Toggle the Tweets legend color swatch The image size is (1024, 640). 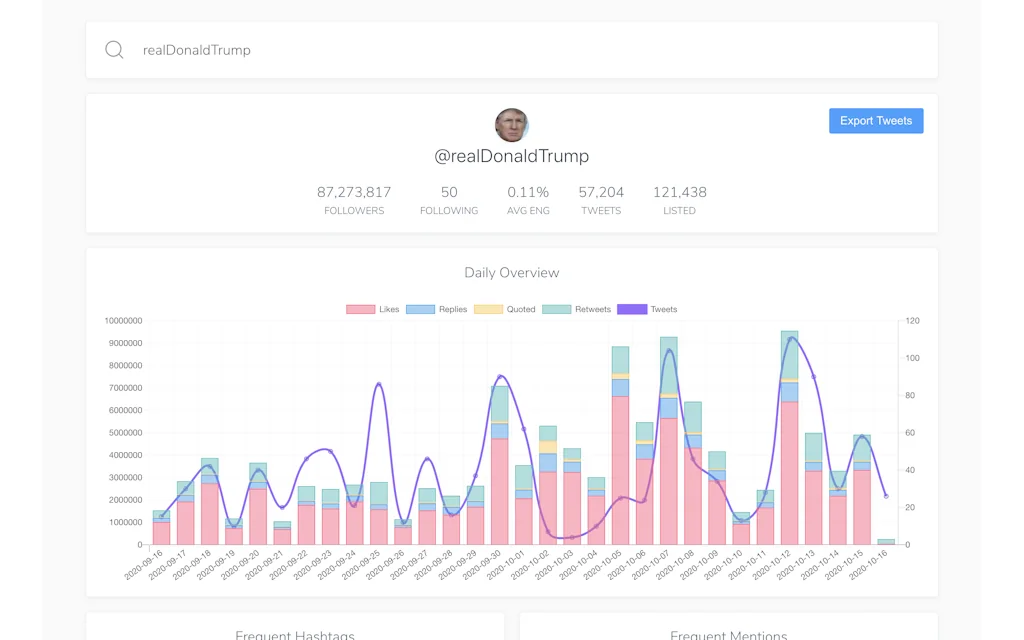pos(632,310)
